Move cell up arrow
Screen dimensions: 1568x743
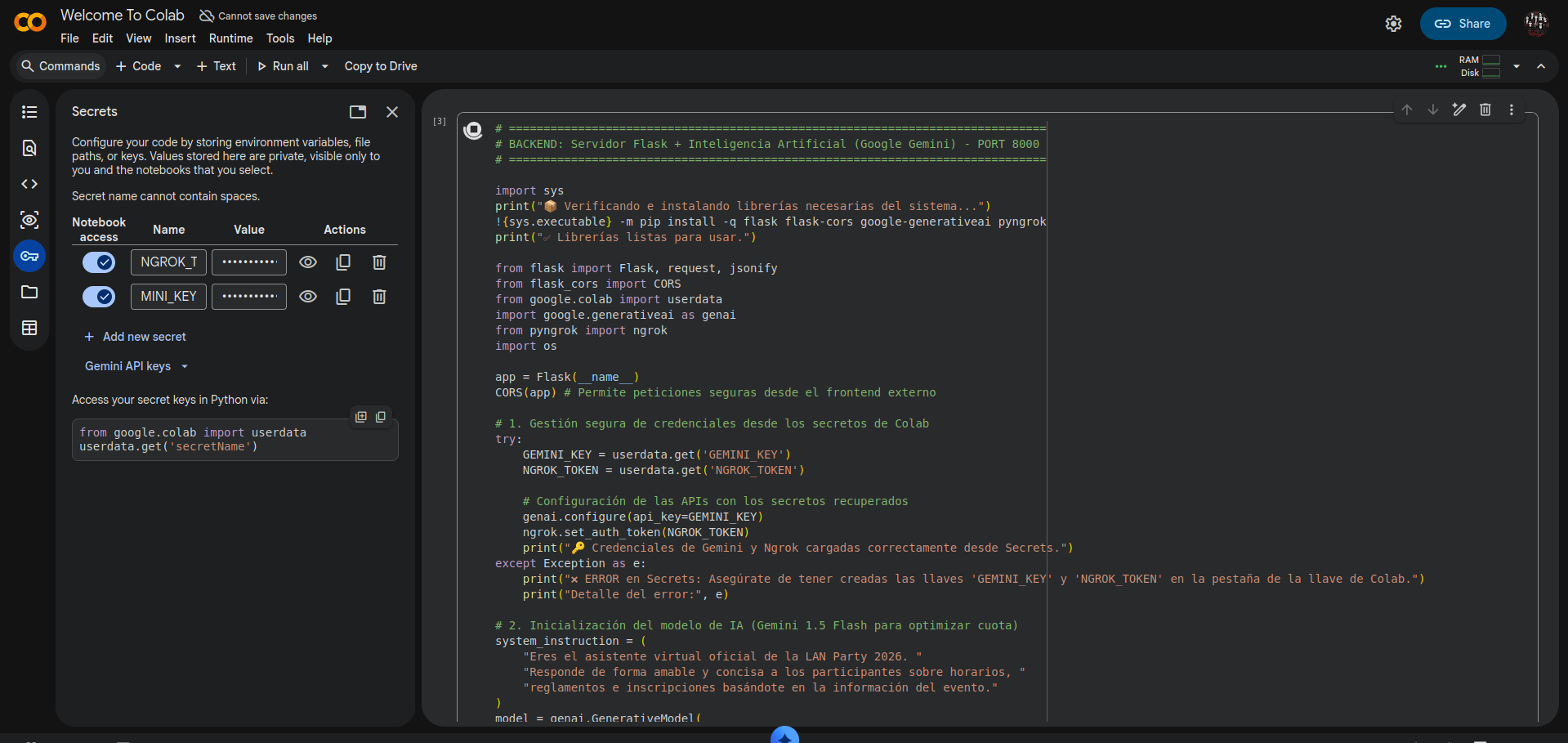1407,110
